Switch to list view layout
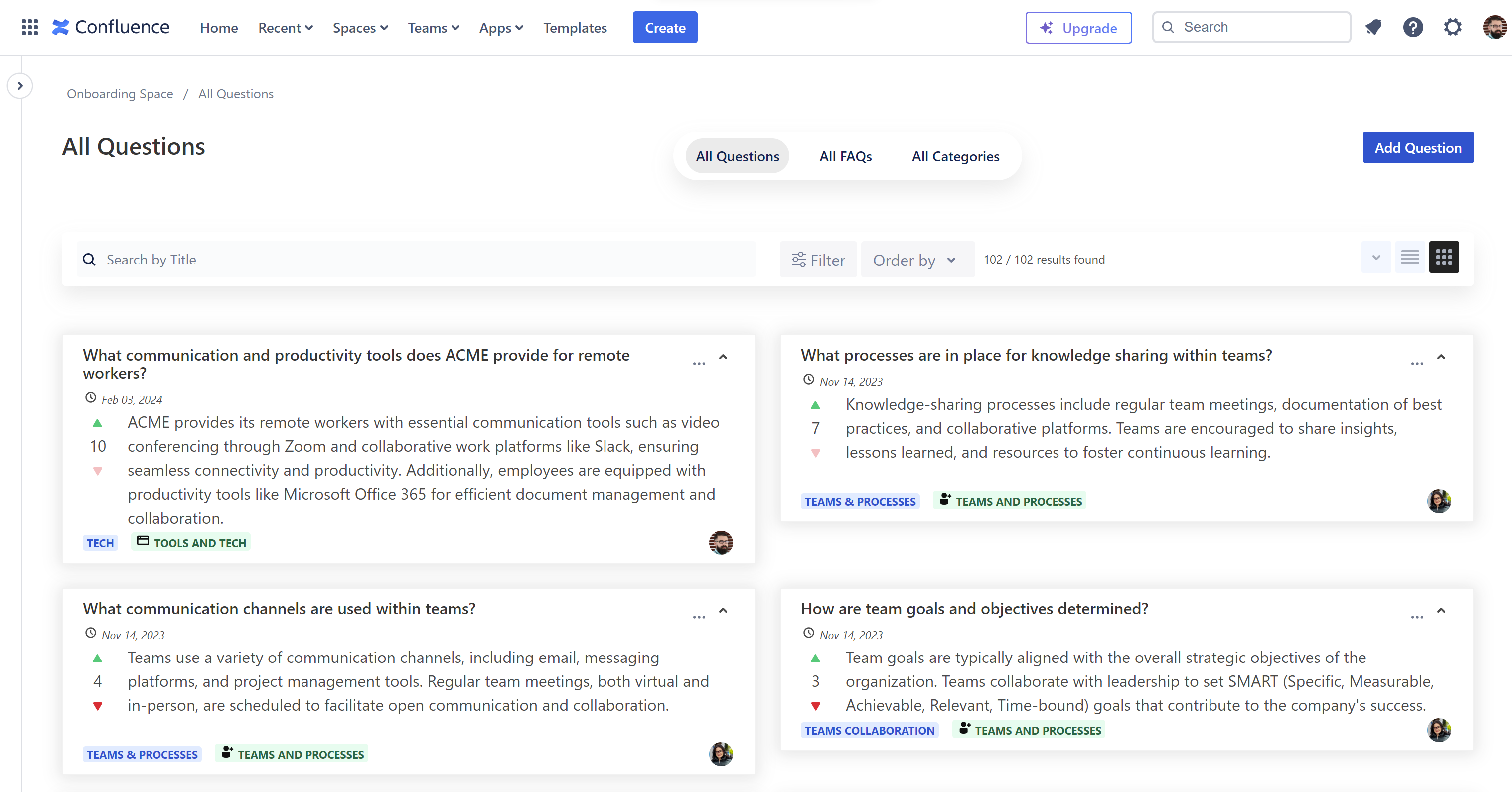The image size is (1512, 792). click(x=1410, y=257)
